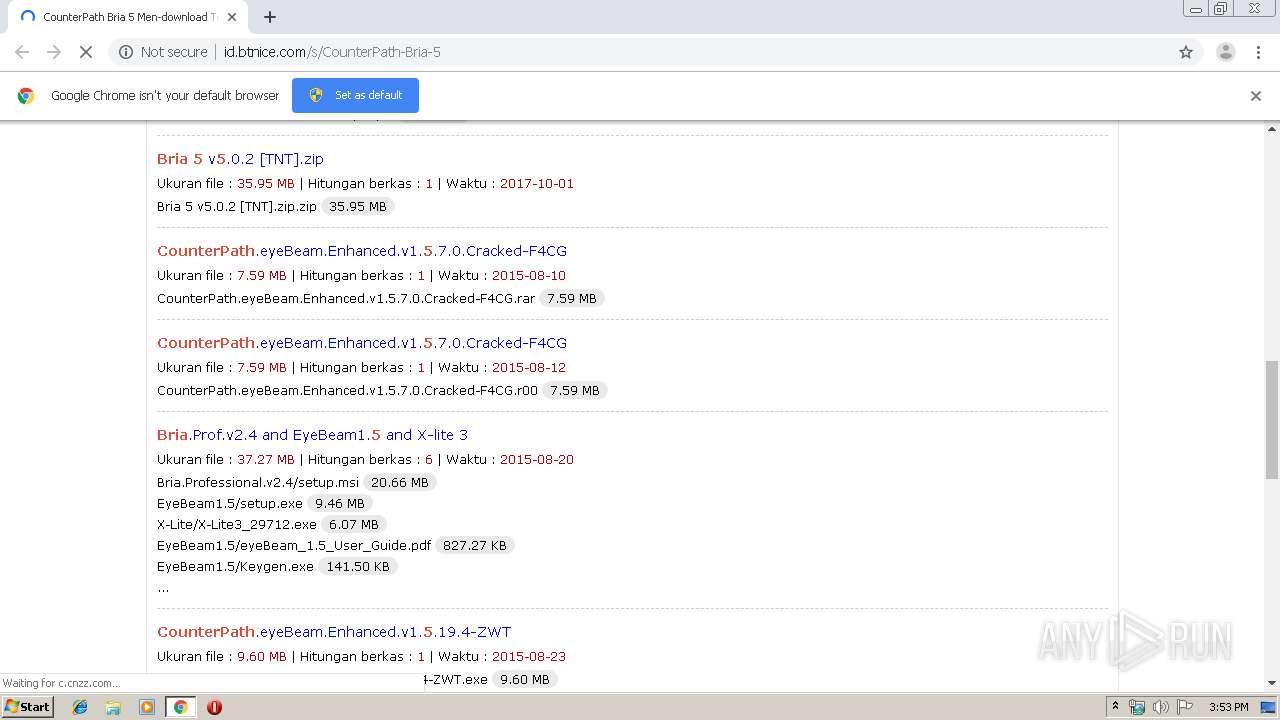The width and height of the screenshot is (1280, 720).
Task: Click Chrome taskbar button
Action: coord(180,707)
